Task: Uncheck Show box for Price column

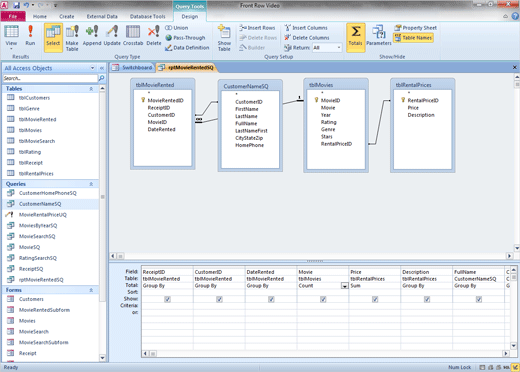Action: [x=375, y=299]
